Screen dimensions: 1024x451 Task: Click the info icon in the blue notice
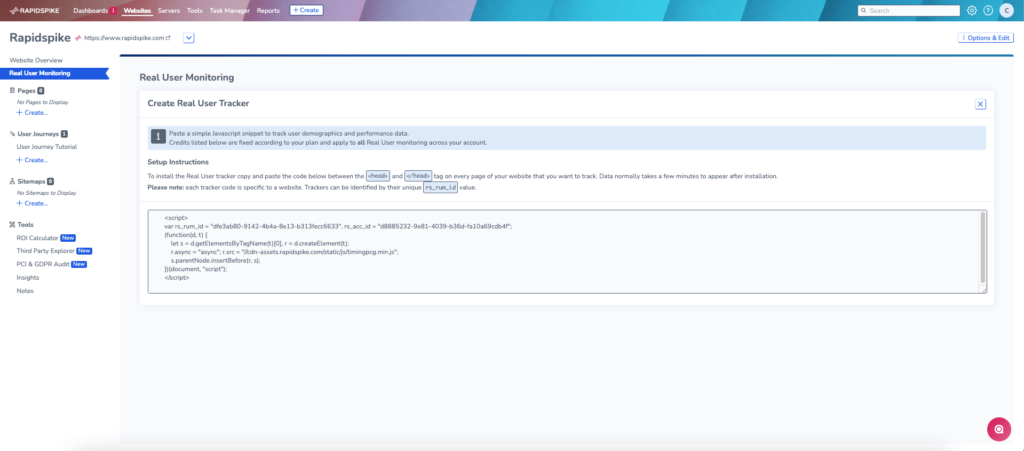pos(158,136)
